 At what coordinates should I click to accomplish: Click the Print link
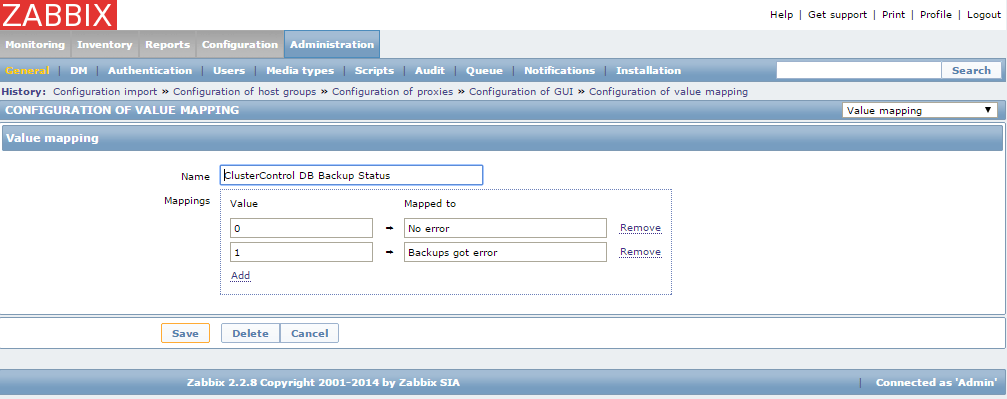point(893,15)
